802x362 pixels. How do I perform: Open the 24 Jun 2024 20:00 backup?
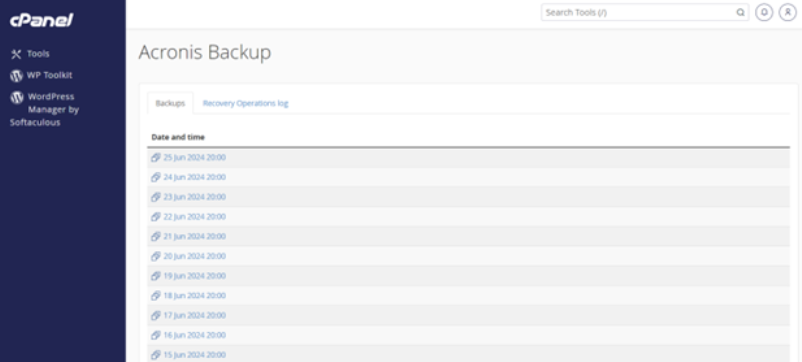coord(194,177)
